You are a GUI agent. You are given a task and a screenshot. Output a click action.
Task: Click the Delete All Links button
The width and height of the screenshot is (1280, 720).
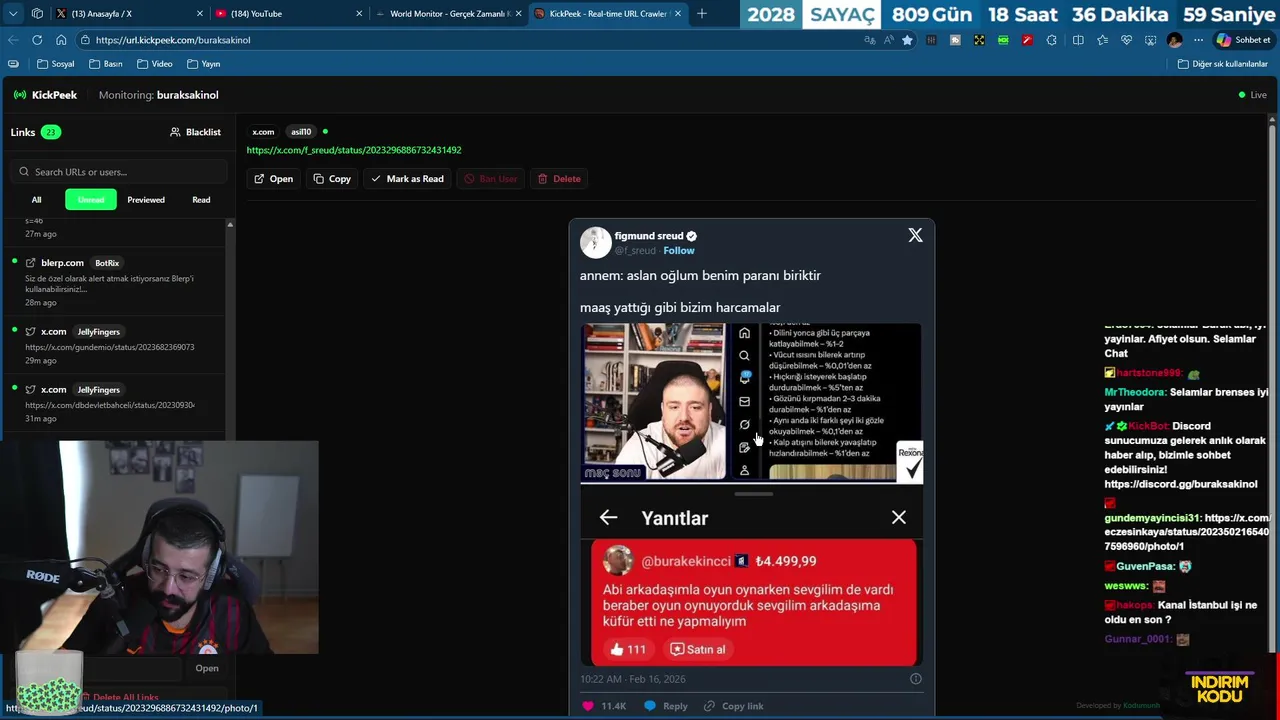120,697
